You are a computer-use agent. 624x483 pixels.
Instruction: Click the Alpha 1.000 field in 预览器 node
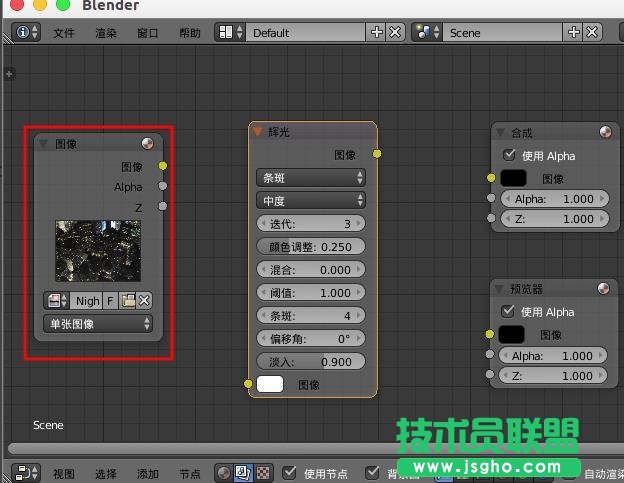[x=553, y=355]
